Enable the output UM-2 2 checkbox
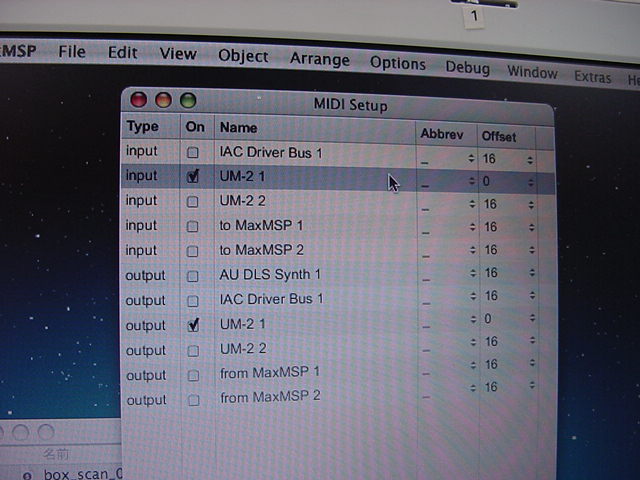Viewport: 640px width, 480px height. [x=193, y=351]
